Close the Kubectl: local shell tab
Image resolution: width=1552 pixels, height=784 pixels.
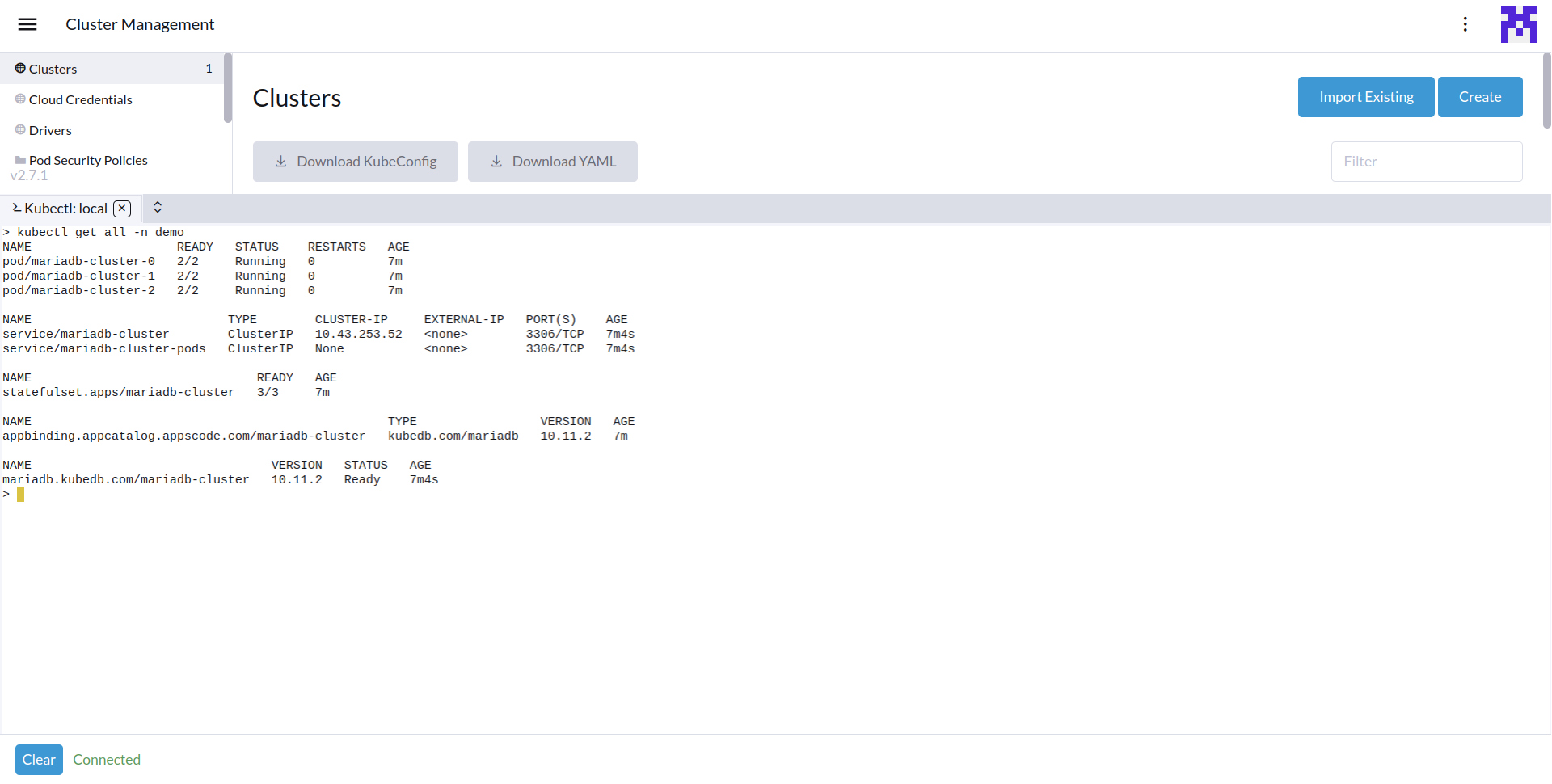point(122,209)
